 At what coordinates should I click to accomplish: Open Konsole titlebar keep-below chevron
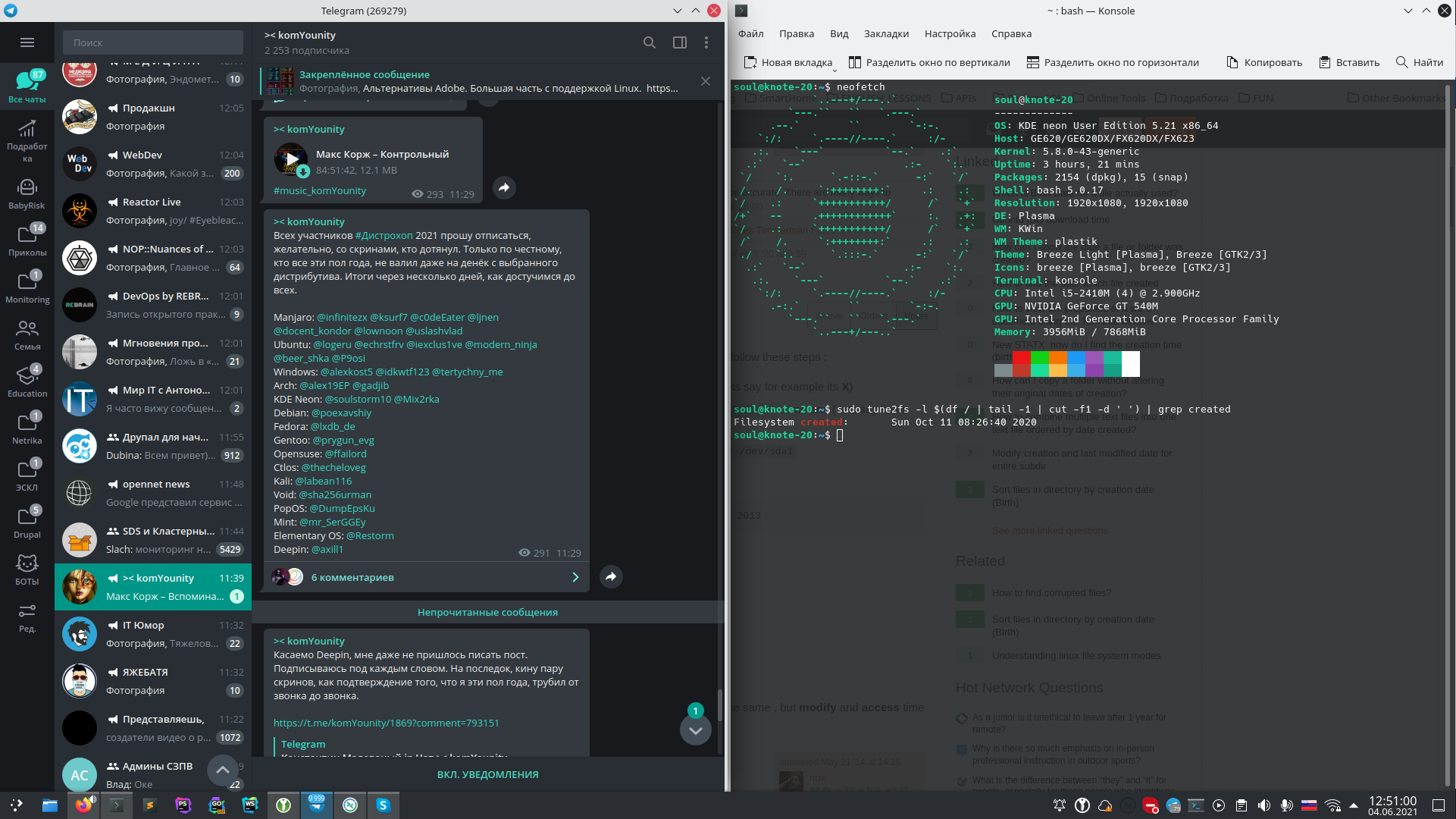[x=1407, y=11]
